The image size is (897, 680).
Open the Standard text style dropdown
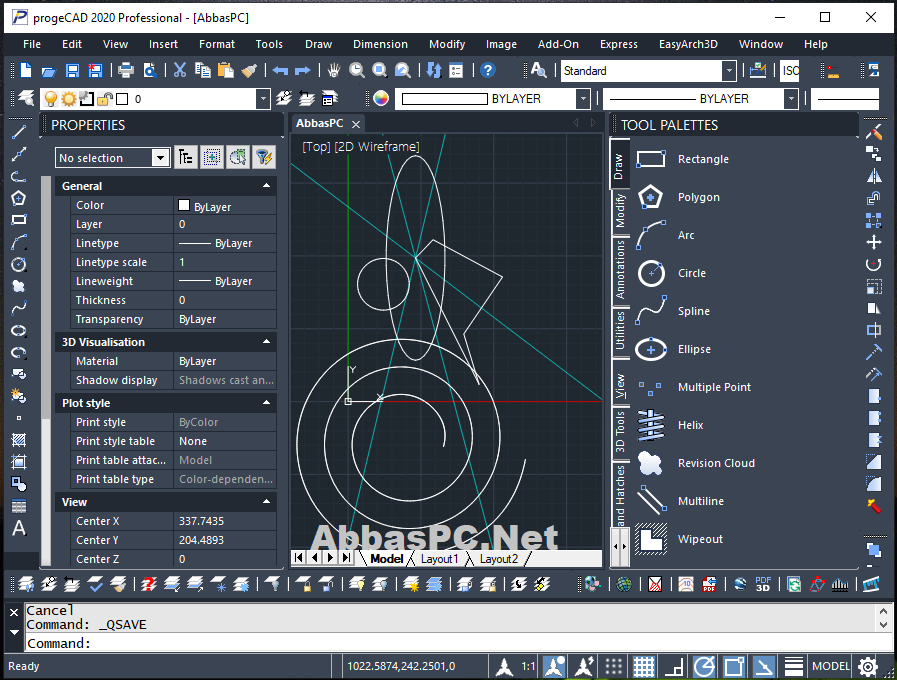tap(728, 71)
